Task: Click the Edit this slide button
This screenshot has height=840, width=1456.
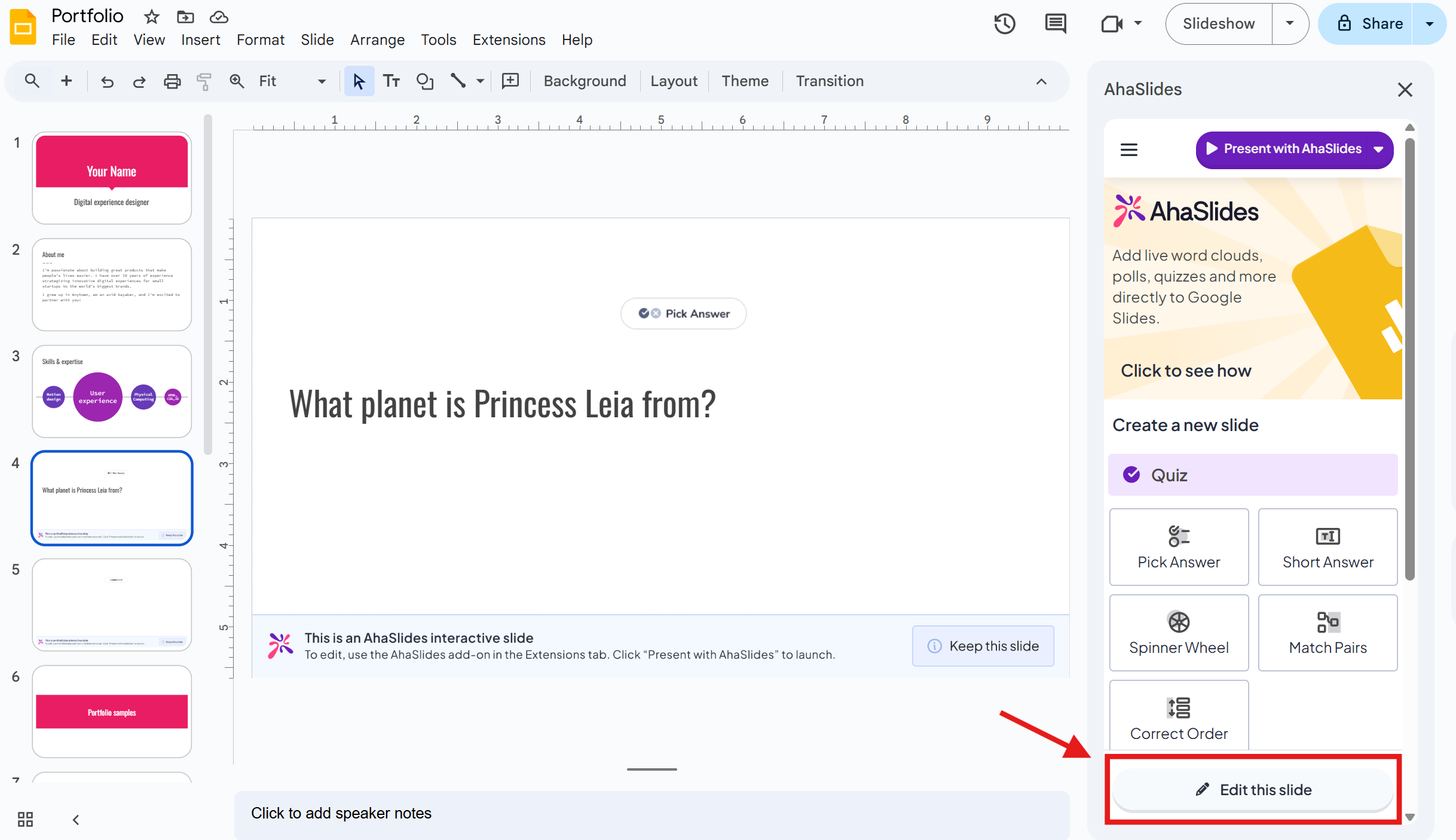Action: pos(1253,790)
